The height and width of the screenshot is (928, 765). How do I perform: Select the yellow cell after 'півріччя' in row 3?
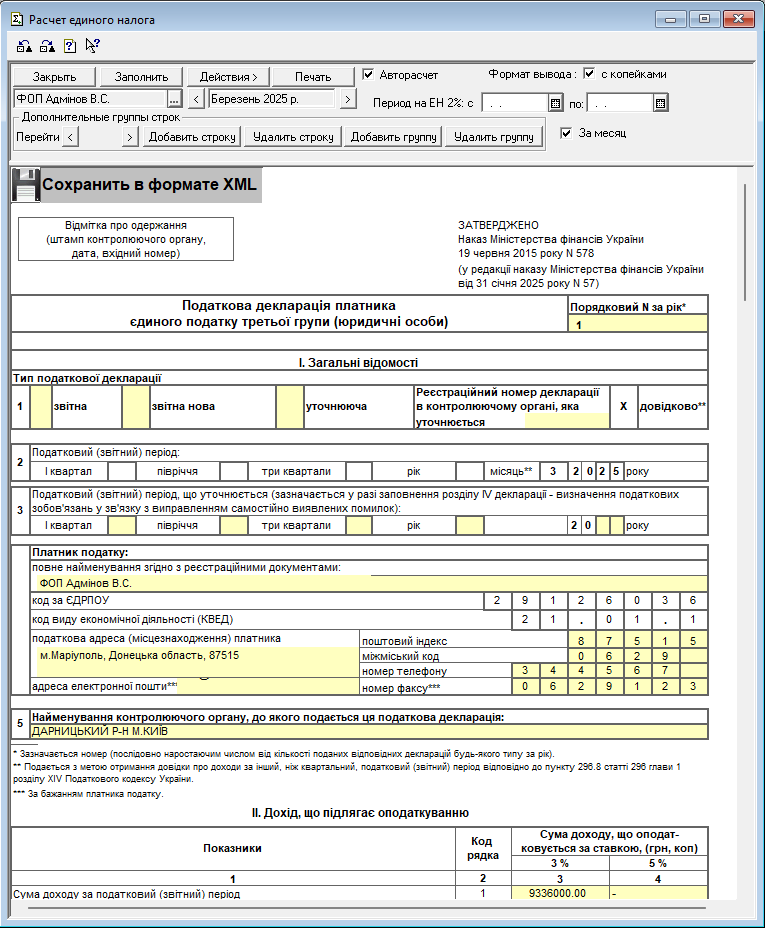coord(234,526)
